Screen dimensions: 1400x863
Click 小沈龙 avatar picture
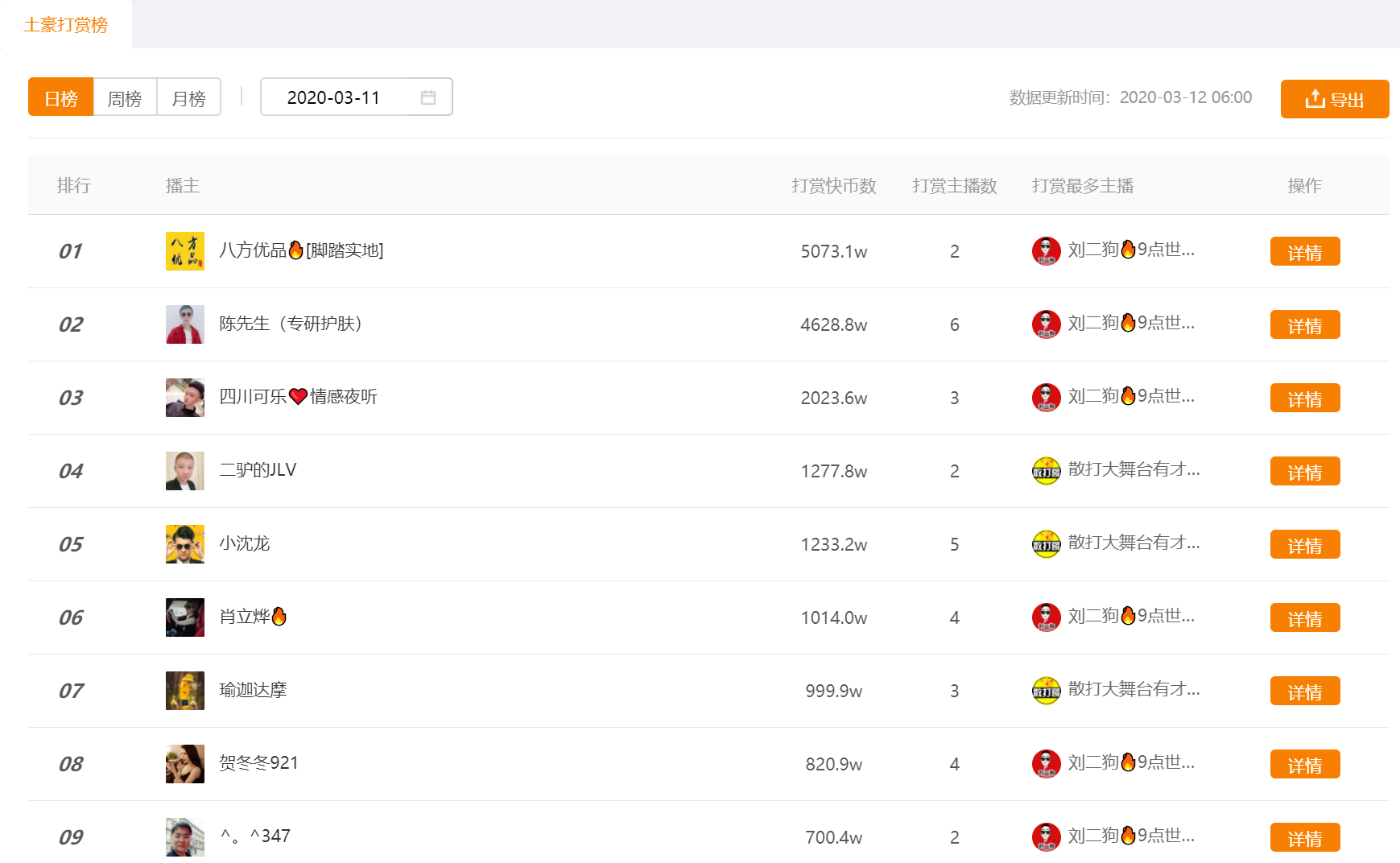point(184,544)
